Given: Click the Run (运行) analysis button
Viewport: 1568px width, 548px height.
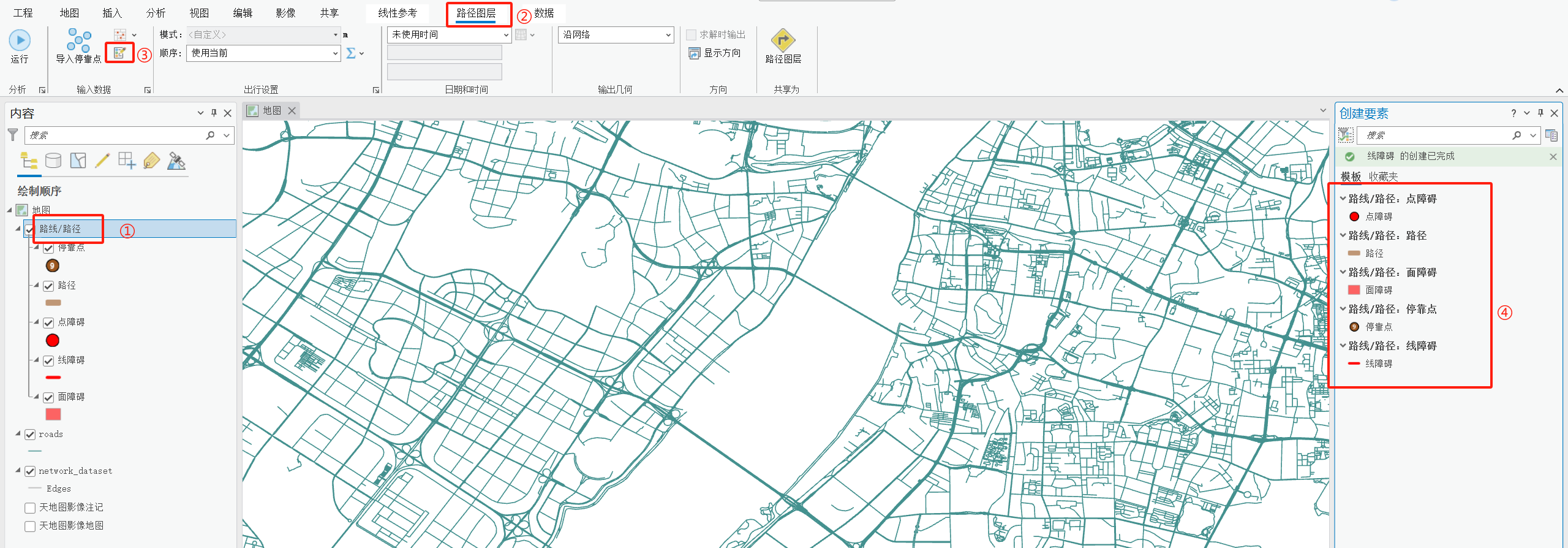Looking at the screenshot, I should pyautogui.click(x=20, y=46).
